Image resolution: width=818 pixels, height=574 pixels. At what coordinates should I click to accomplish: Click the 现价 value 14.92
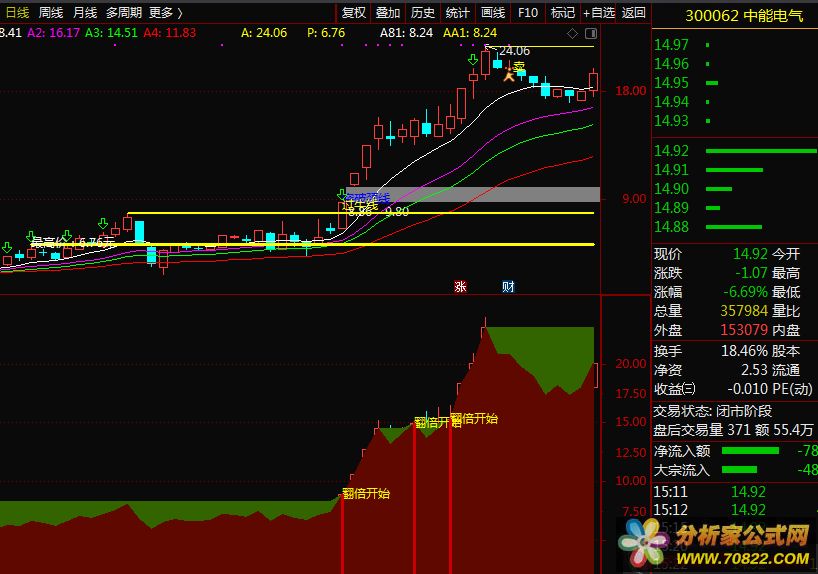point(750,254)
